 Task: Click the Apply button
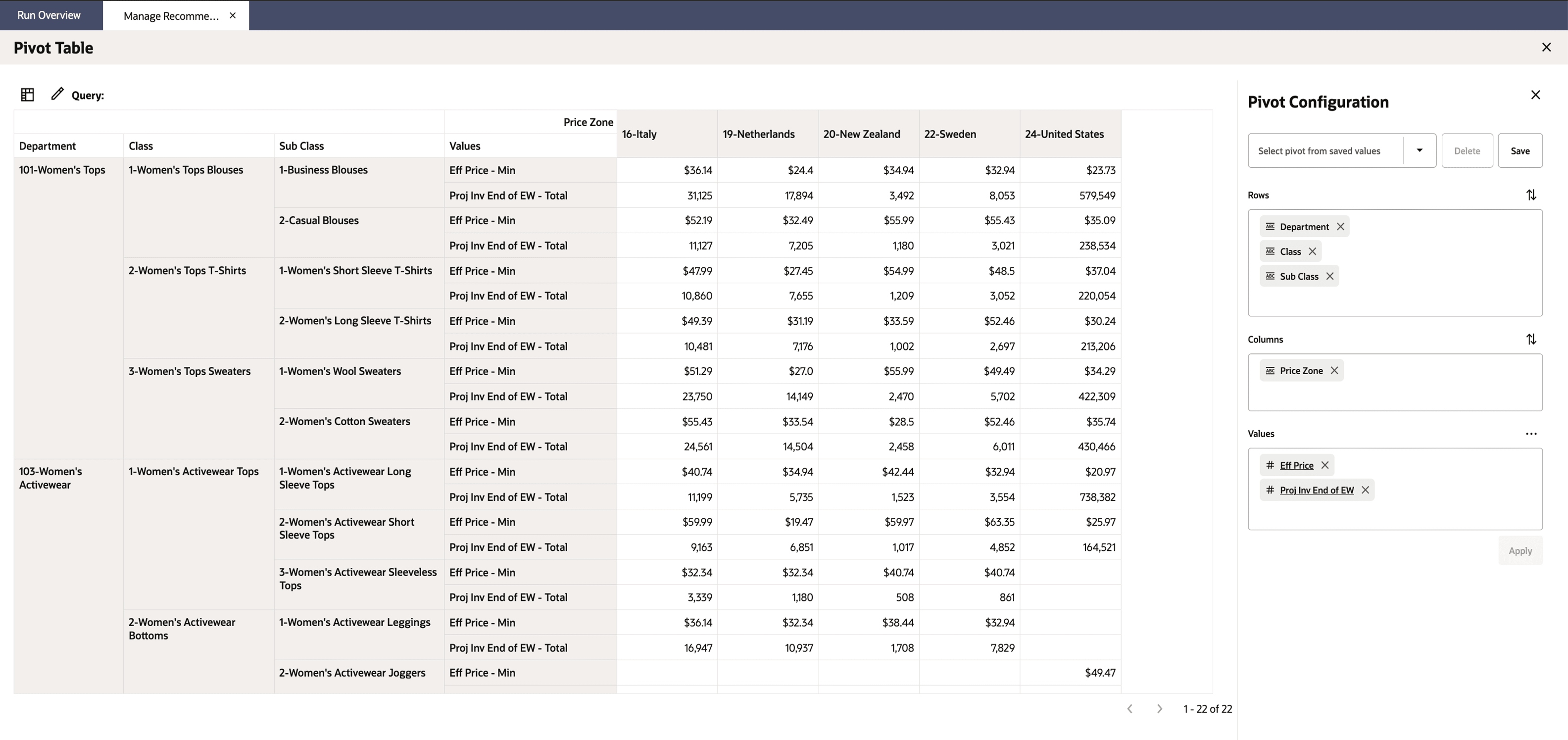click(1519, 550)
